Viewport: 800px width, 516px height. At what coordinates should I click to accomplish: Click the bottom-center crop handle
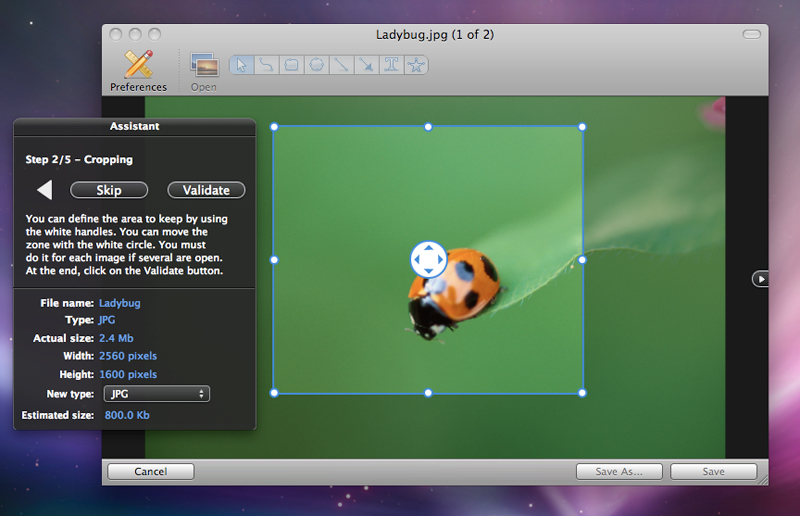(x=428, y=393)
